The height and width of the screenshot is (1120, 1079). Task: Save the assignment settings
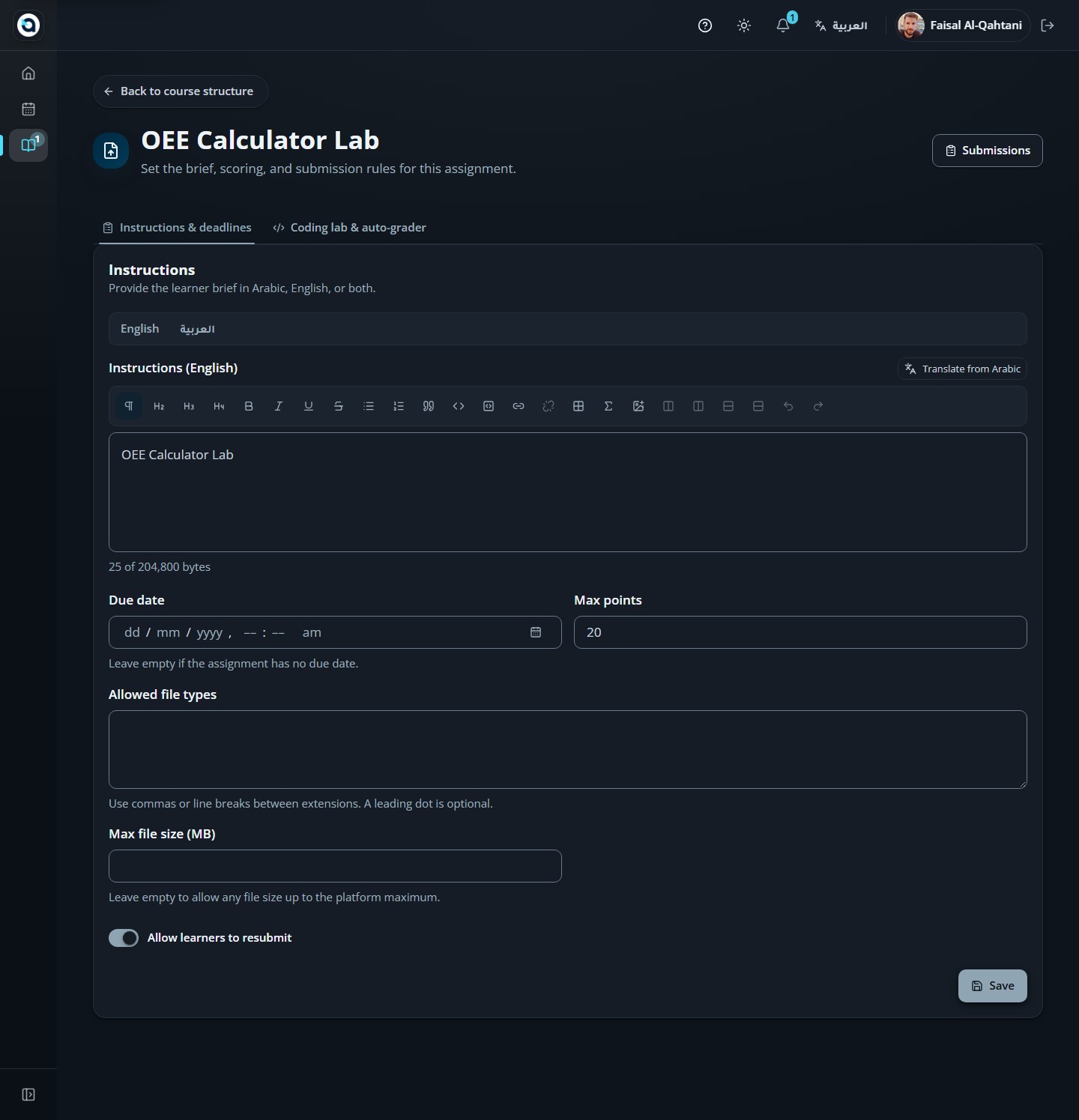click(993, 986)
